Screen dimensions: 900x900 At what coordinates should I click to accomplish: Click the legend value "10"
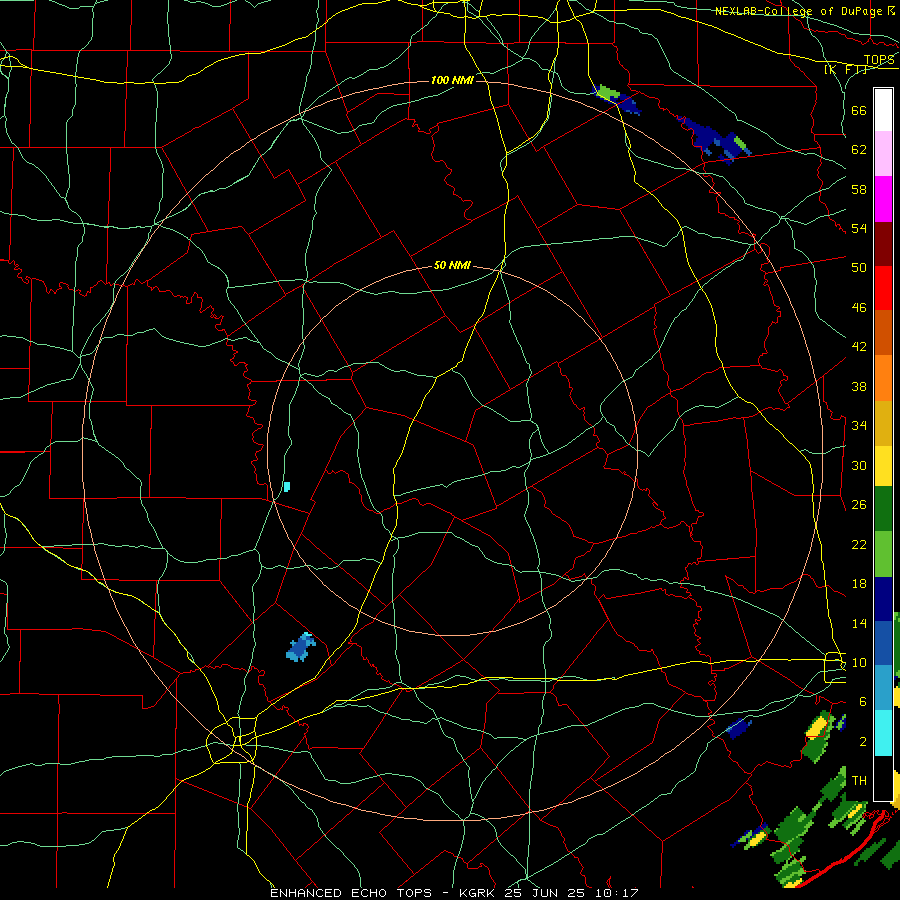[859, 663]
